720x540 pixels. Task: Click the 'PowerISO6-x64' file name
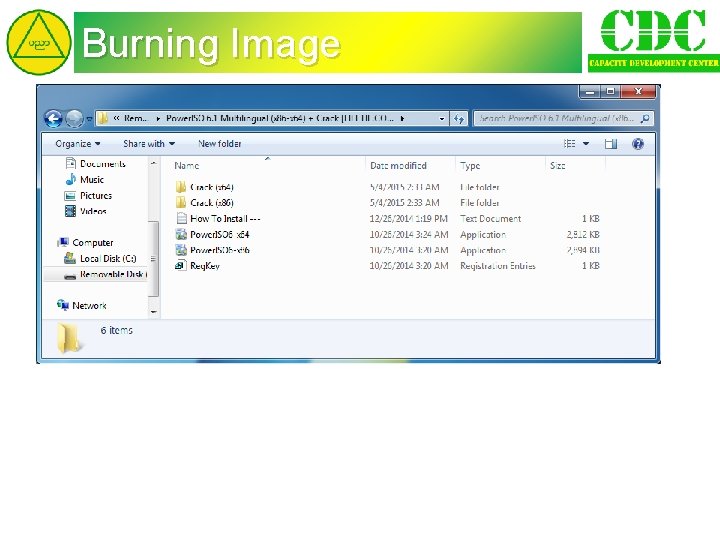tap(219, 234)
